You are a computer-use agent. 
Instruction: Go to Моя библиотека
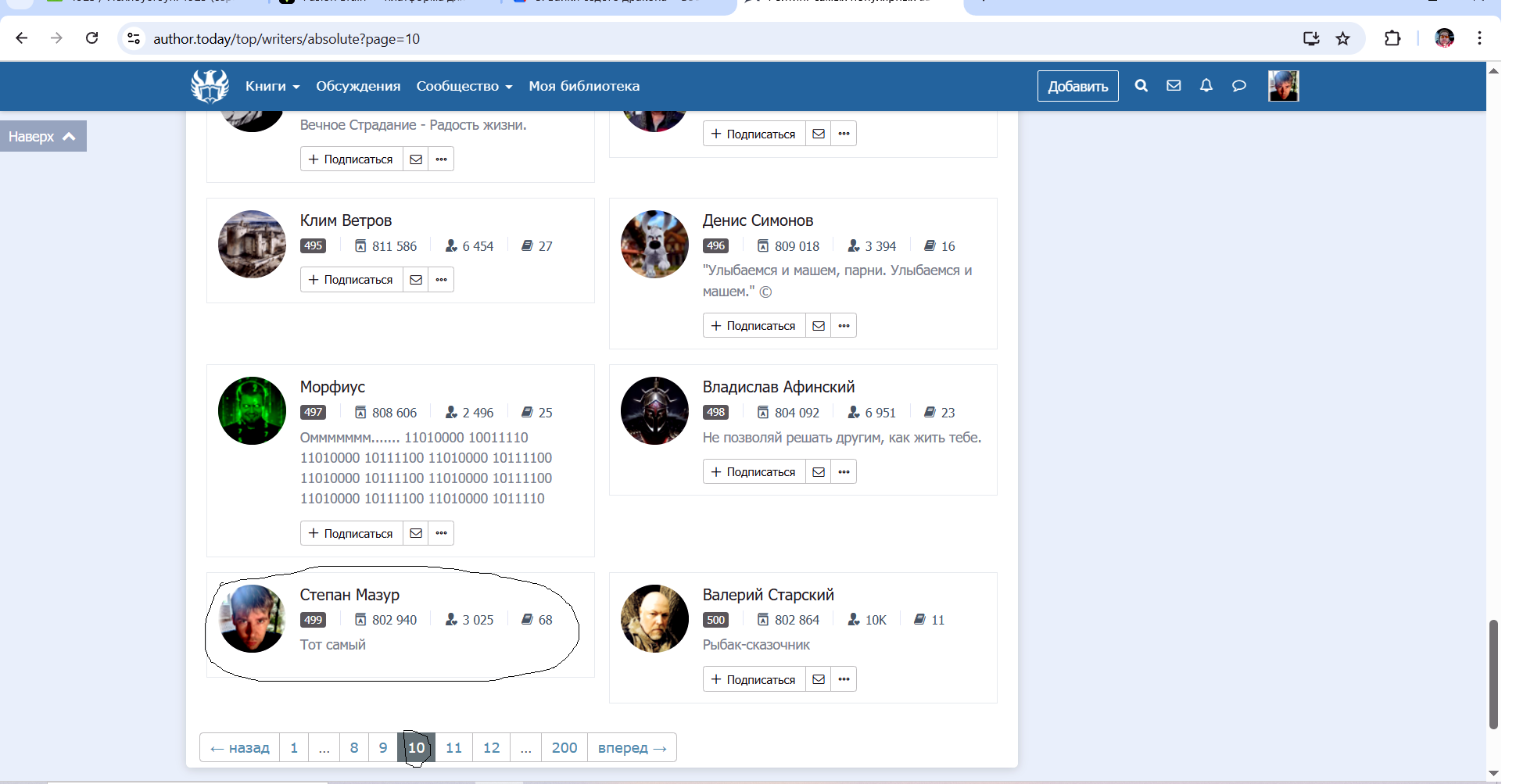(x=583, y=86)
